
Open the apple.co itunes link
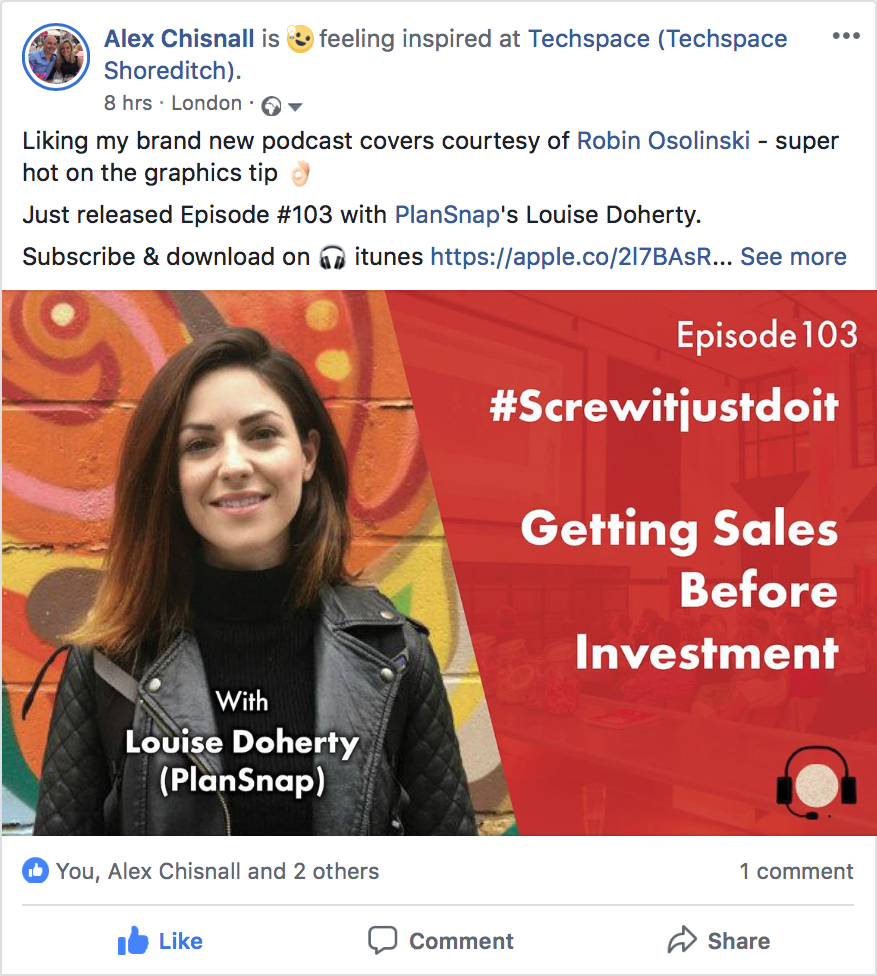[581, 256]
